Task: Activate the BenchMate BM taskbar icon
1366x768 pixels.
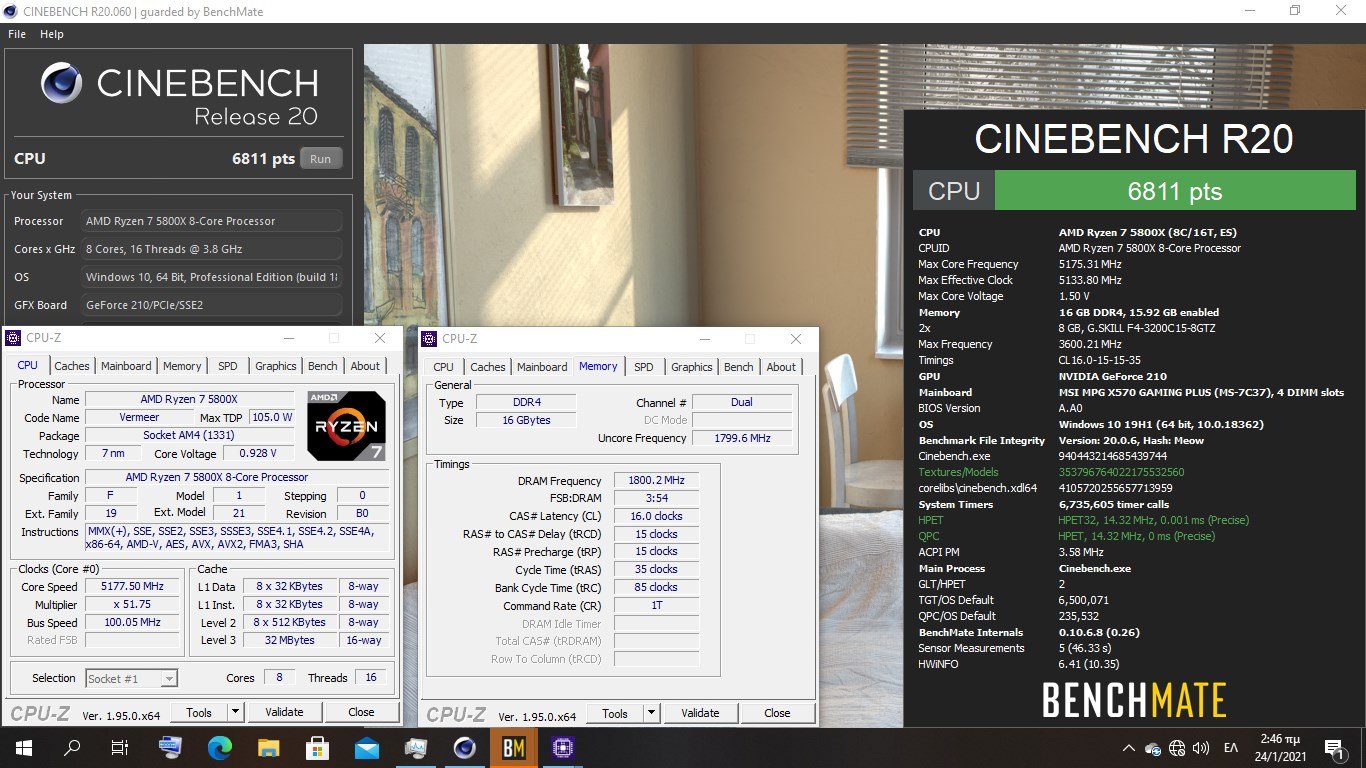Action: 514,747
